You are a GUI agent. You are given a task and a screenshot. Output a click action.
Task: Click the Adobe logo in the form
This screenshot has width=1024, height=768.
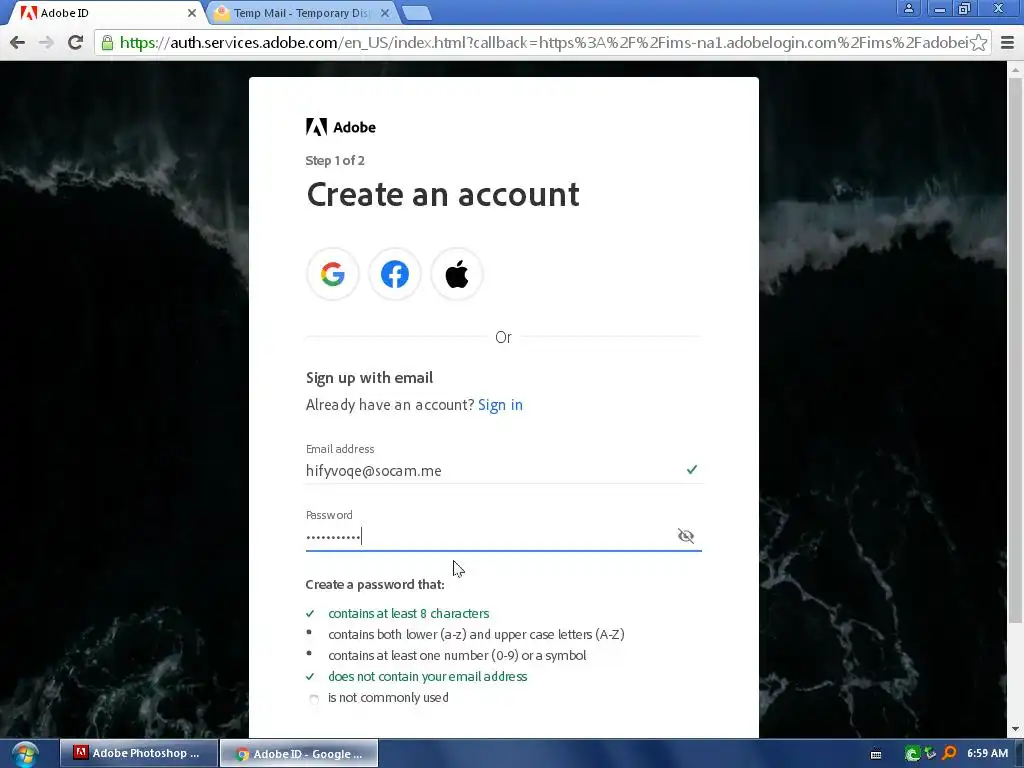tap(341, 127)
